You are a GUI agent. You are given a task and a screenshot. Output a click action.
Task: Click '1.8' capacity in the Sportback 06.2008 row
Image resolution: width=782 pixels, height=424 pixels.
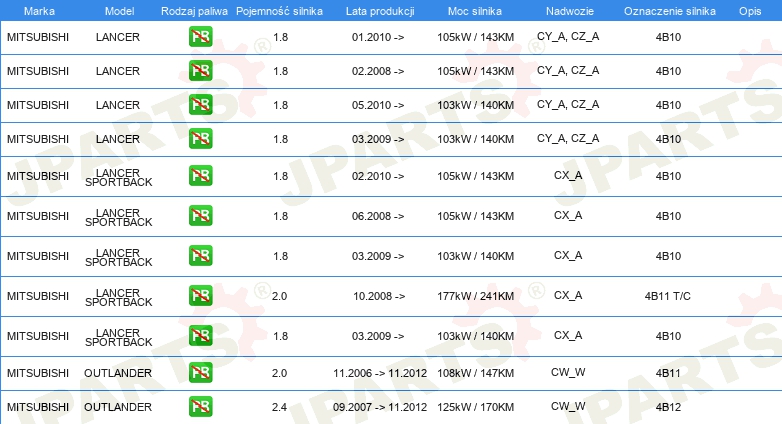tap(281, 216)
